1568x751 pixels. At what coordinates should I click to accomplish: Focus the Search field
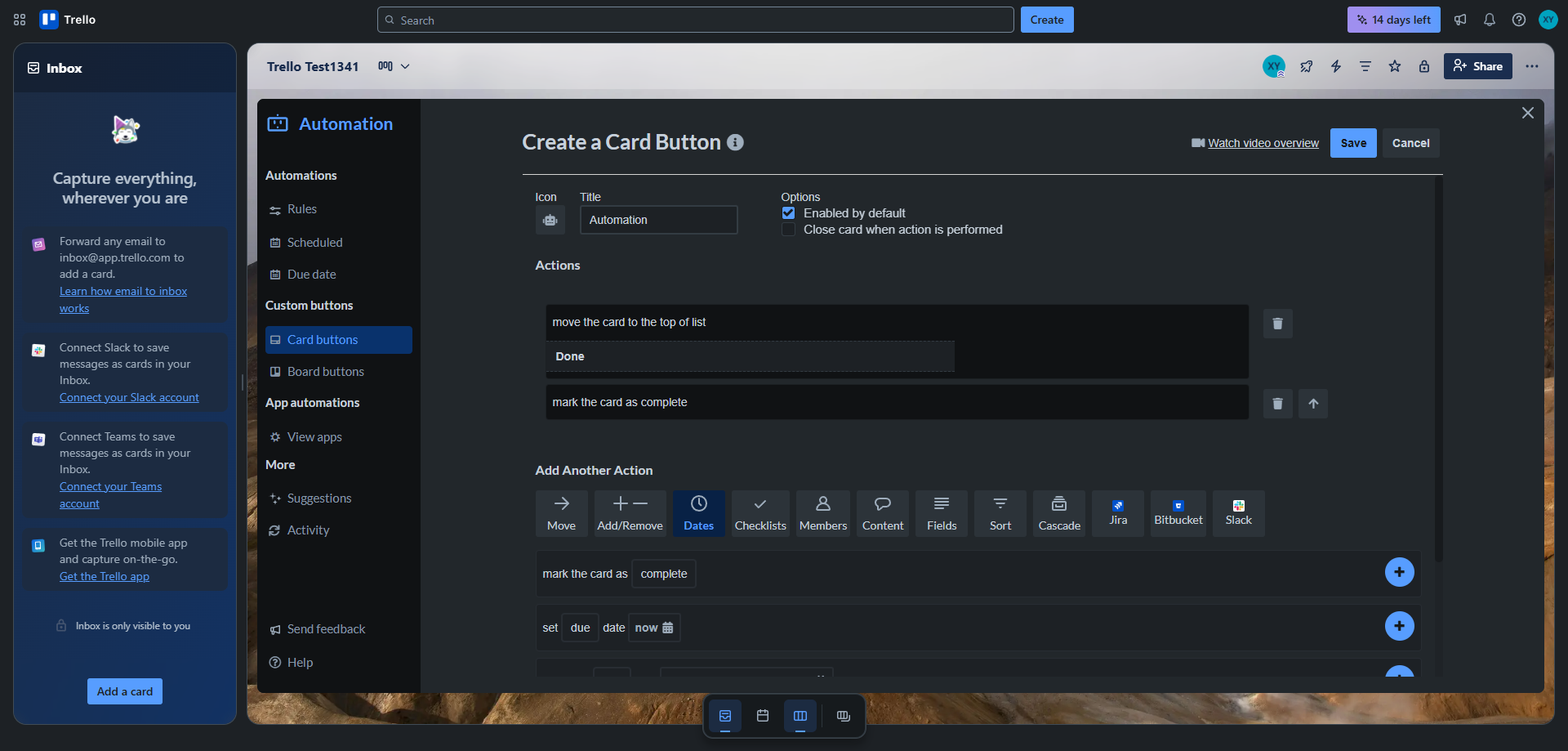coord(696,20)
